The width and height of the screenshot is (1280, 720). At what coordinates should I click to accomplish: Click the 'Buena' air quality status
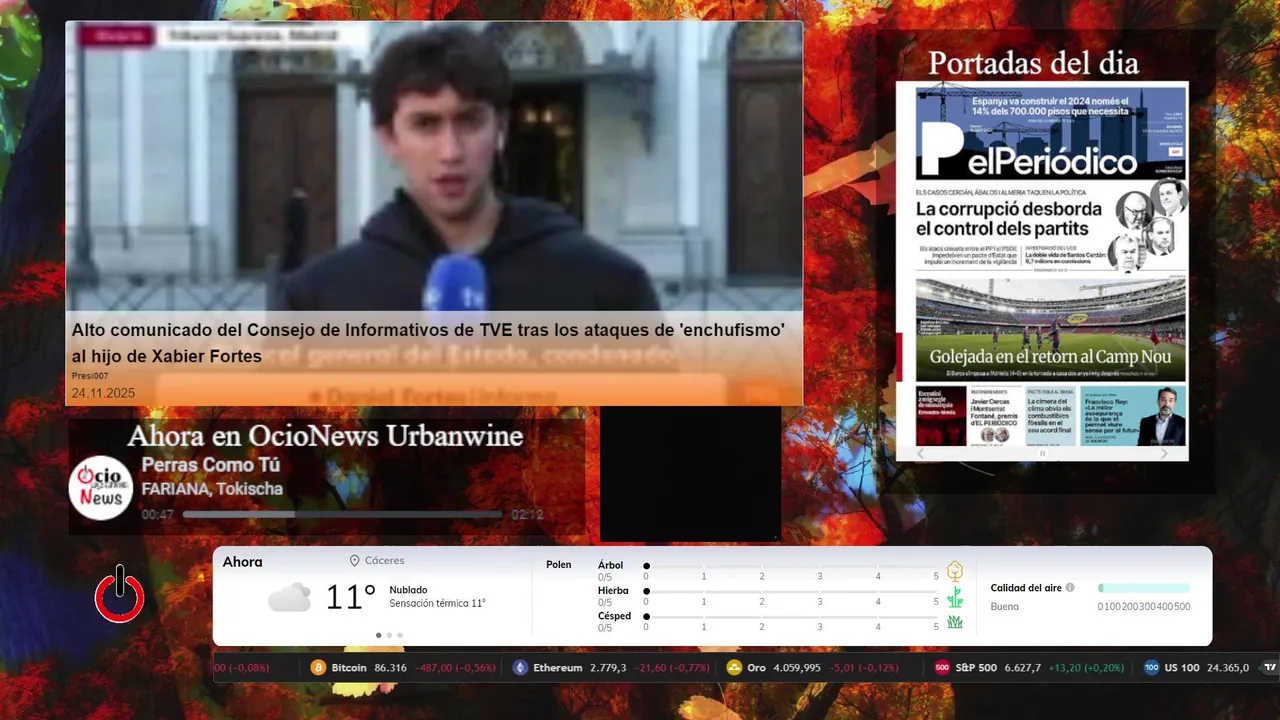(x=1005, y=606)
